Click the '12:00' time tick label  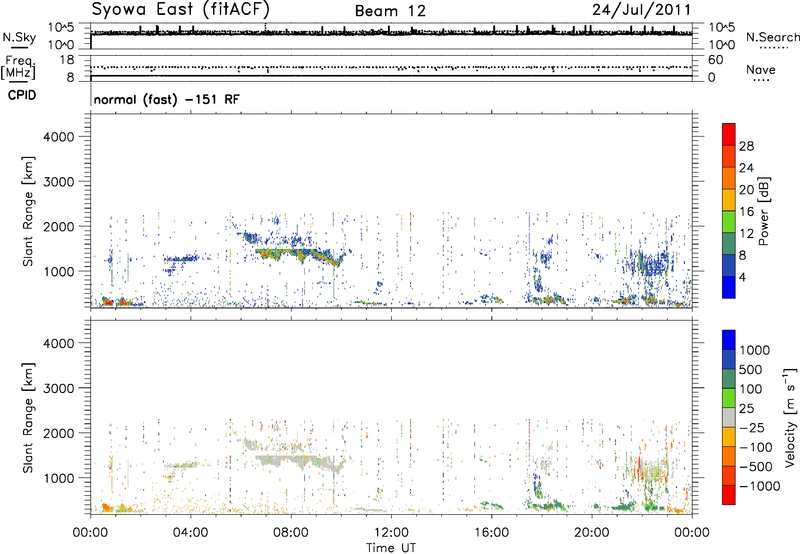click(x=391, y=533)
